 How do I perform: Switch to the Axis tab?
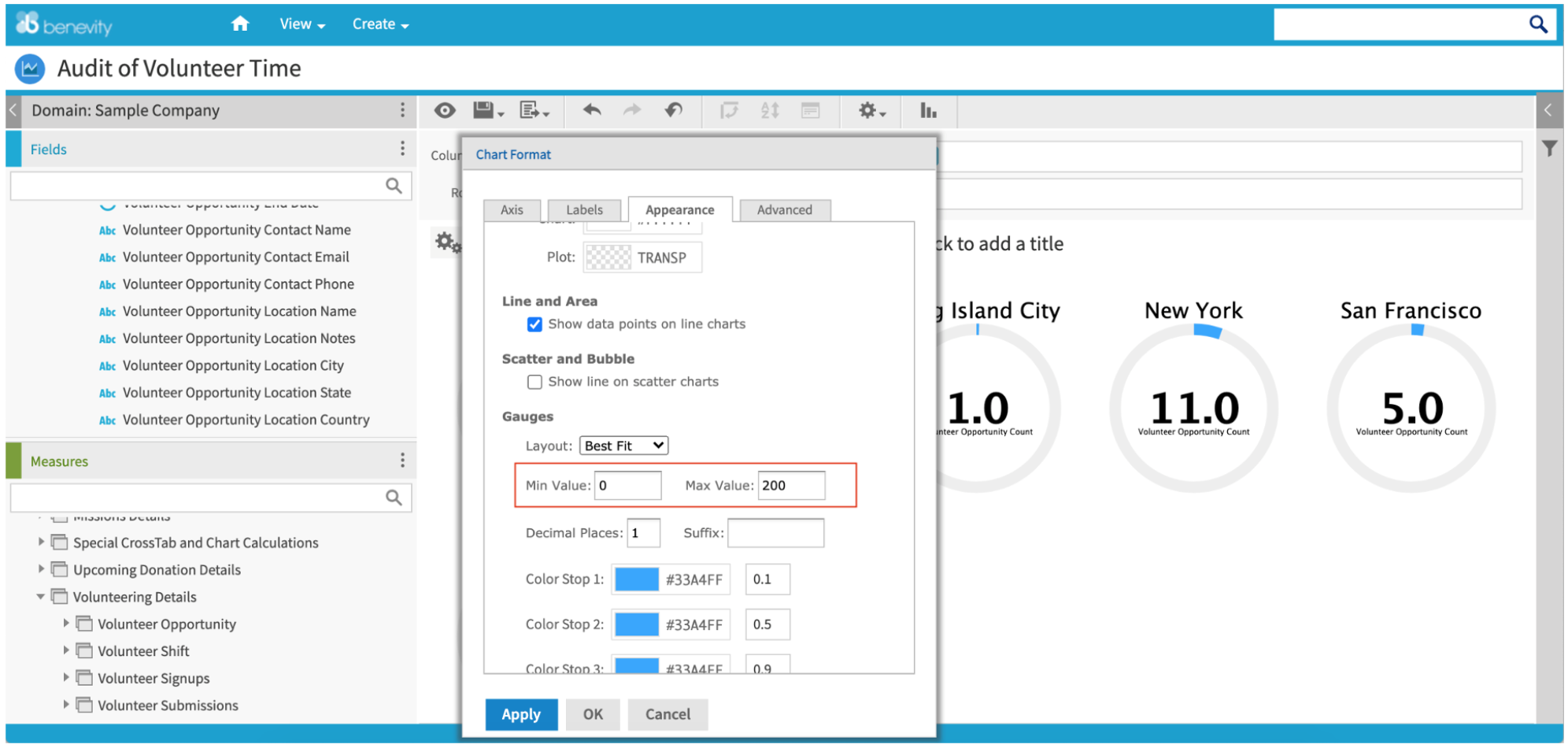point(512,210)
